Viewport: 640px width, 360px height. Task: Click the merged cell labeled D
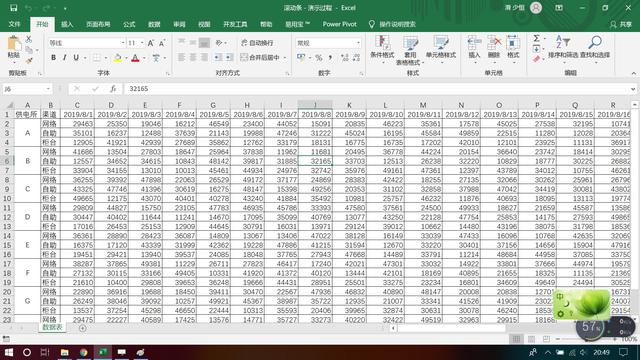pos(27,217)
